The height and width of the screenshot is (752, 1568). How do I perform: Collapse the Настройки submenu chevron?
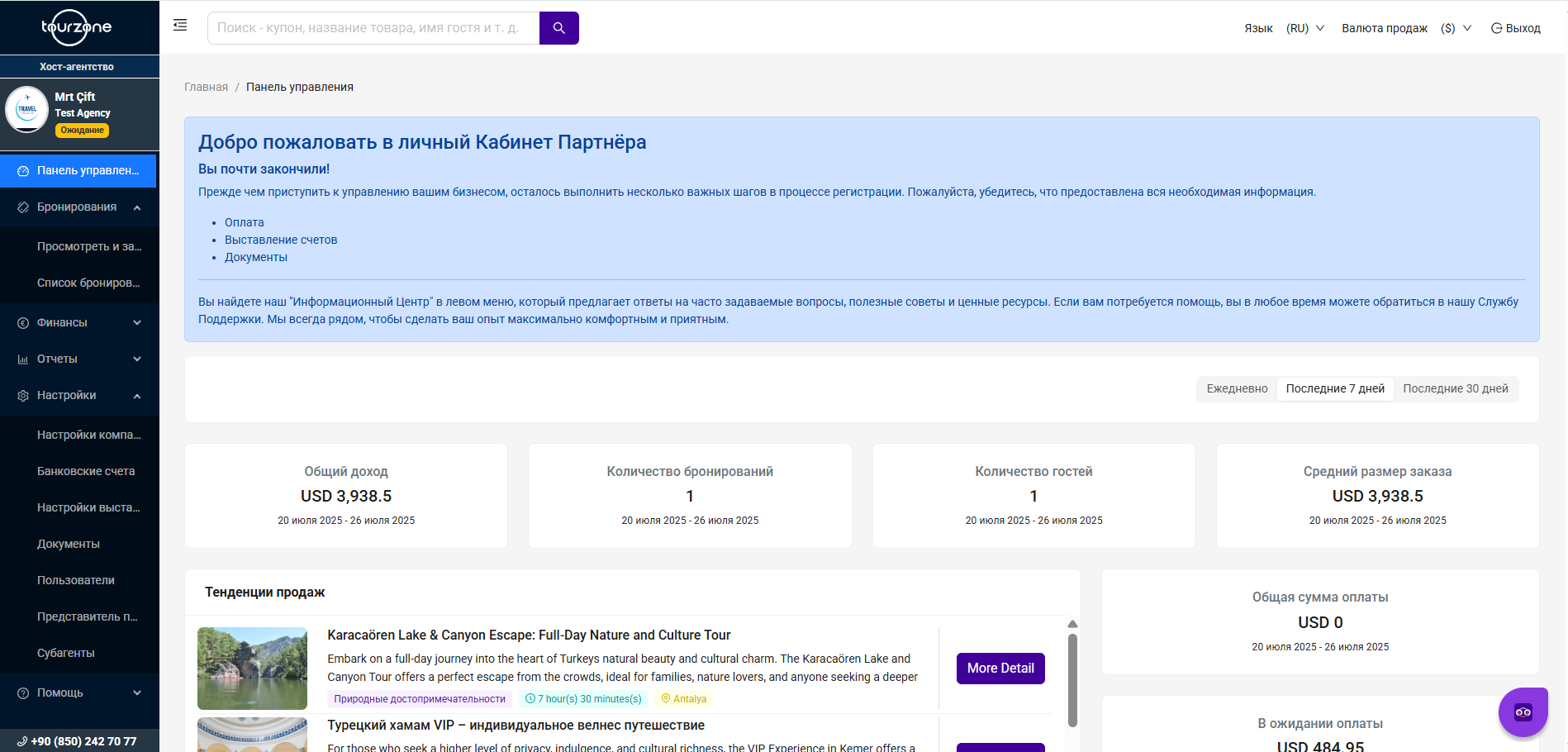pos(137,396)
